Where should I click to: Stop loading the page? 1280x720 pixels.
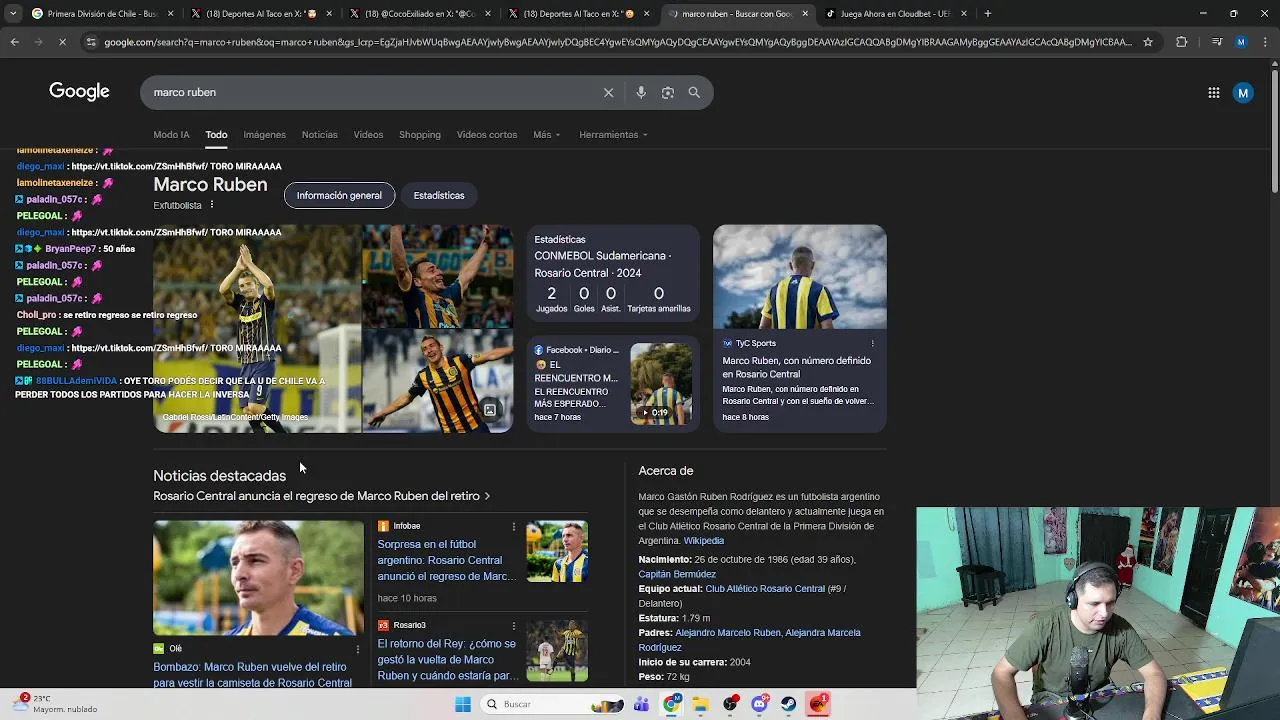pyautogui.click(x=61, y=42)
